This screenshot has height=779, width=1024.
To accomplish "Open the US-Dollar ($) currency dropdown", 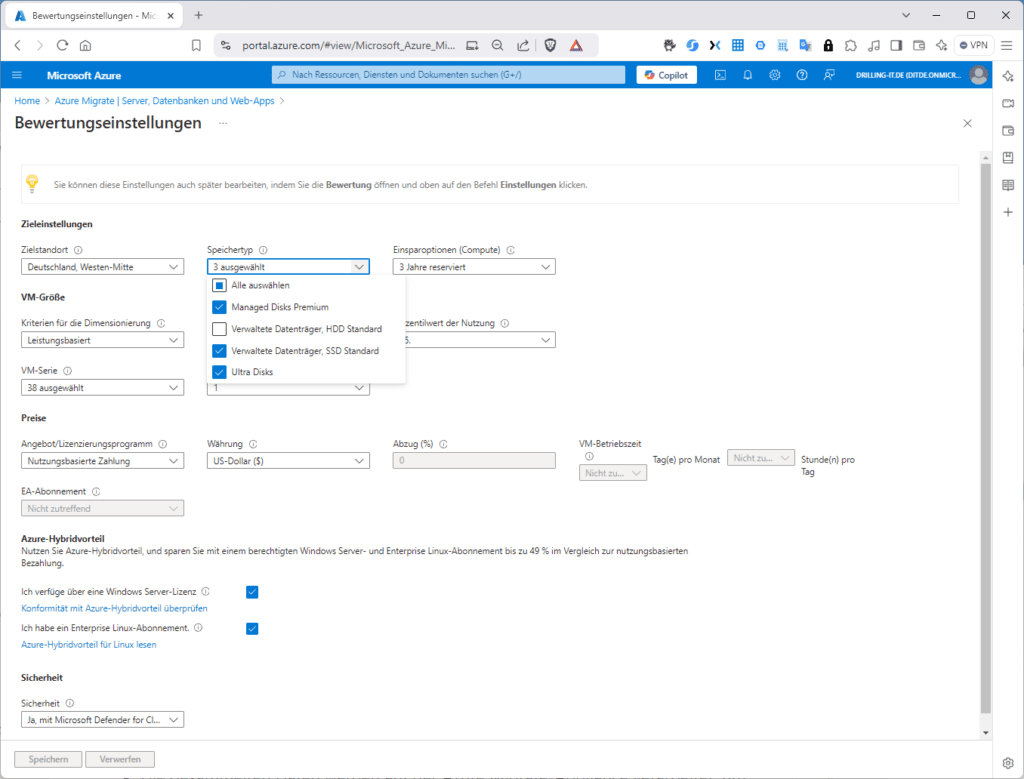I will (288, 461).
